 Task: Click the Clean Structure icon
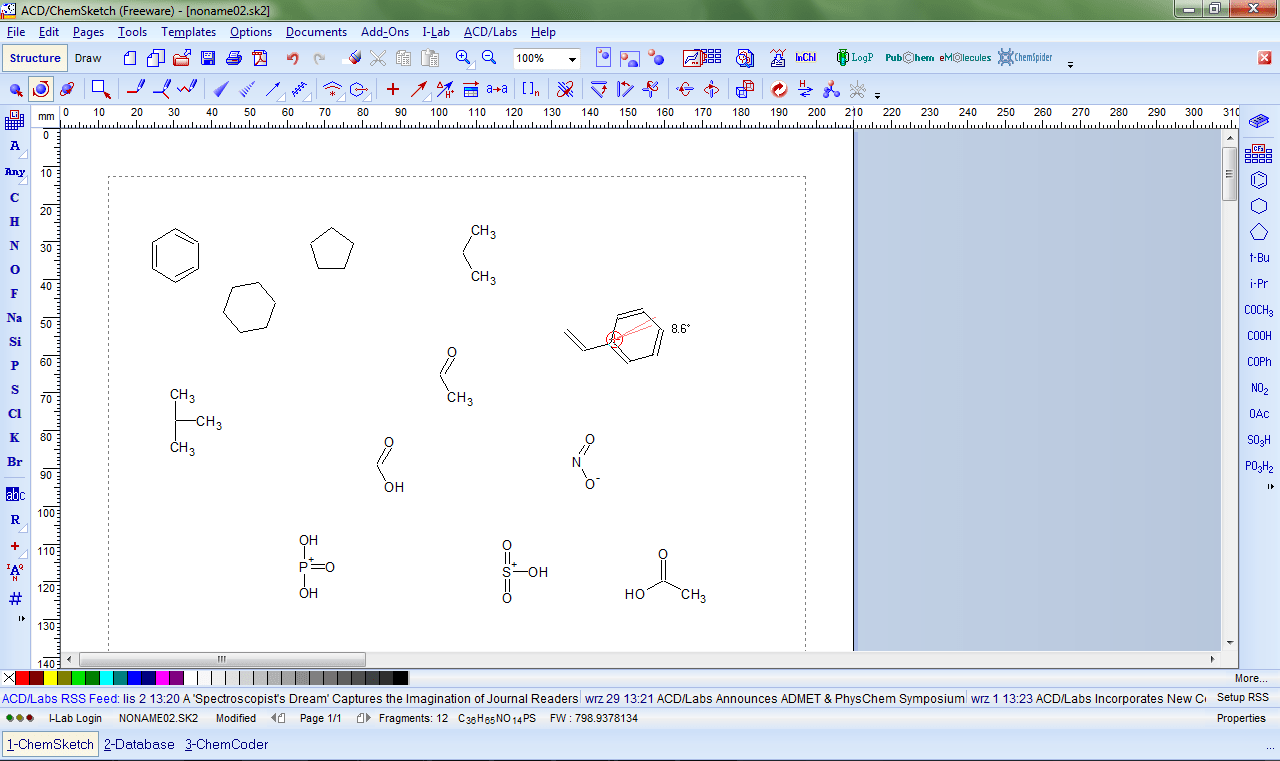click(x=777, y=89)
